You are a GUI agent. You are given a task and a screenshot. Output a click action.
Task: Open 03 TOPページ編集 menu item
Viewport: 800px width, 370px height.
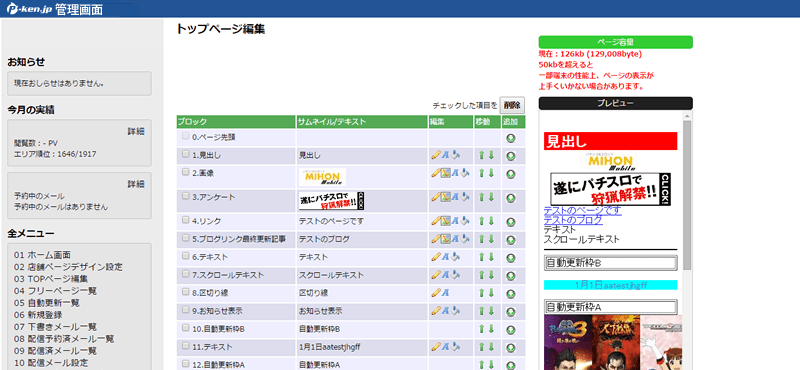coord(51,279)
